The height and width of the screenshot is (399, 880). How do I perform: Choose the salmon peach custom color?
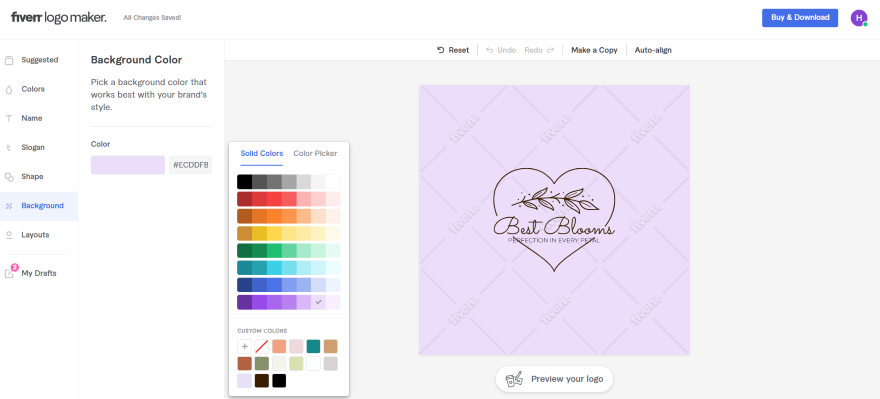(279, 346)
